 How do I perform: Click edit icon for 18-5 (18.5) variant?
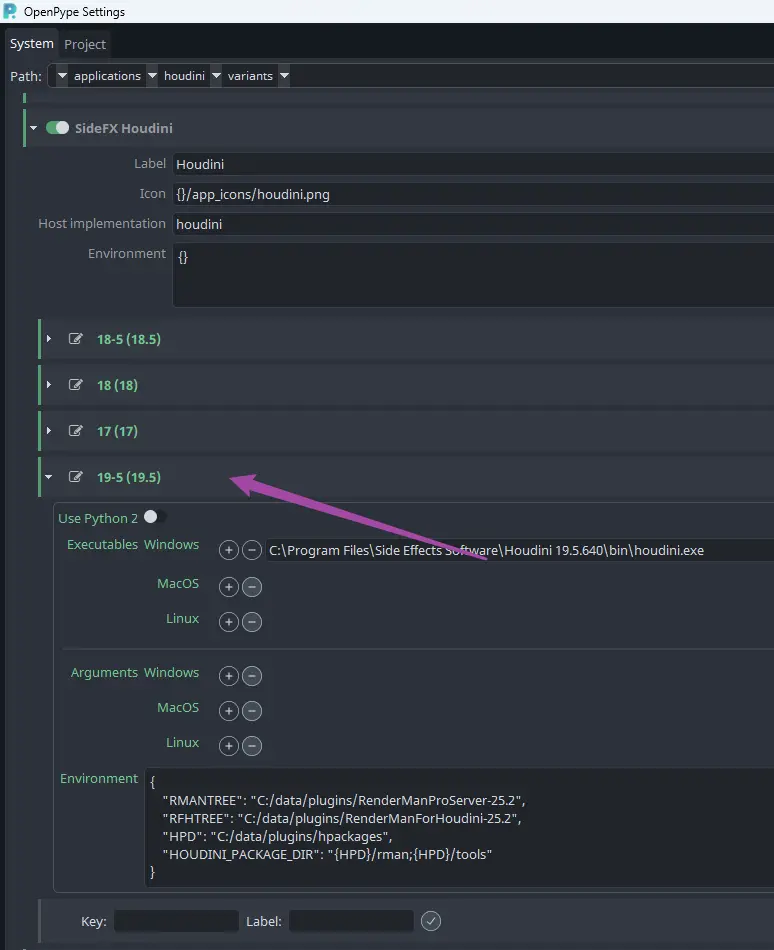(x=76, y=339)
